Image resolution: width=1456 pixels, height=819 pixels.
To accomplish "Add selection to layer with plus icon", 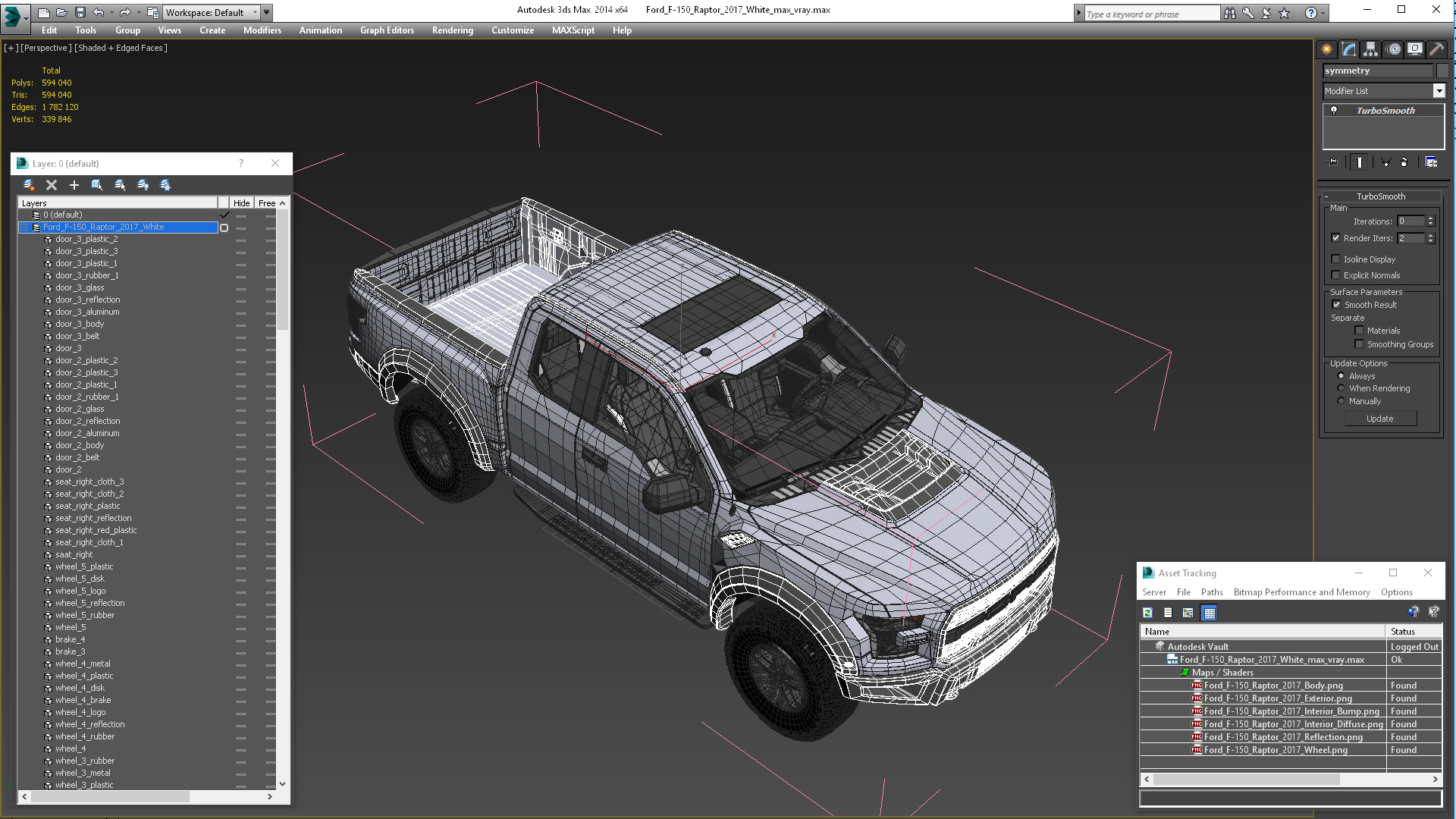I will (74, 185).
